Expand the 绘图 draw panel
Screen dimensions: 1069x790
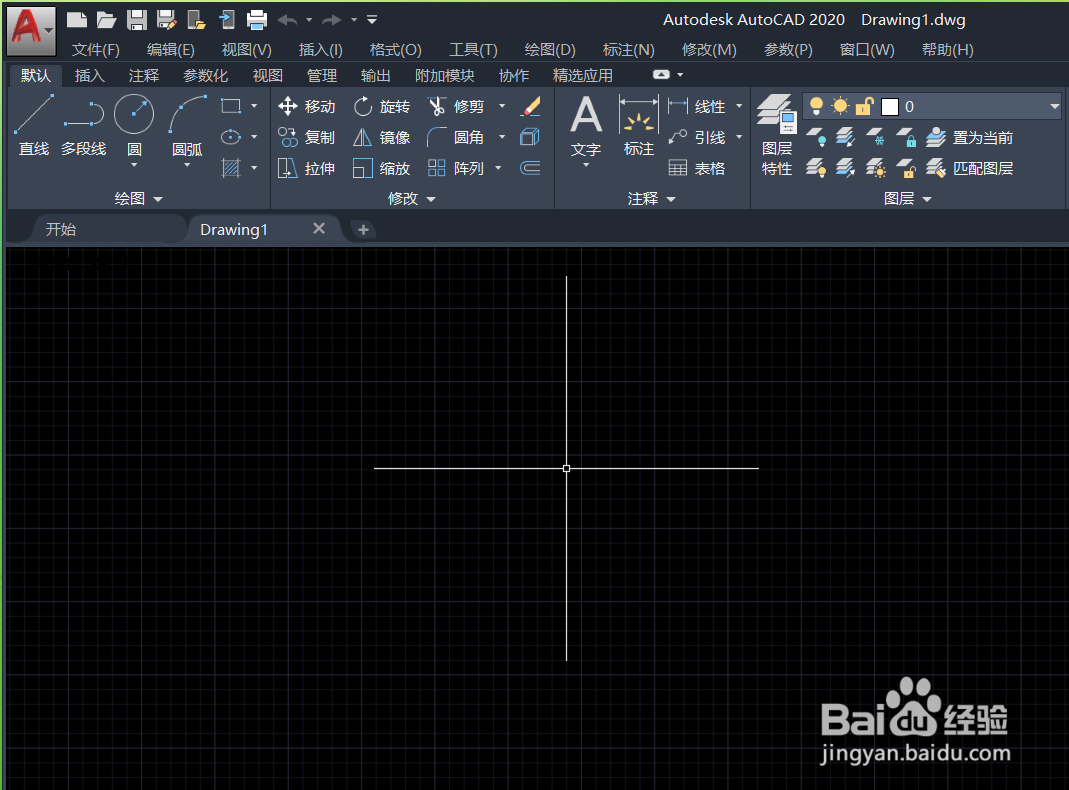pyautogui.click(x=138, y=198)
